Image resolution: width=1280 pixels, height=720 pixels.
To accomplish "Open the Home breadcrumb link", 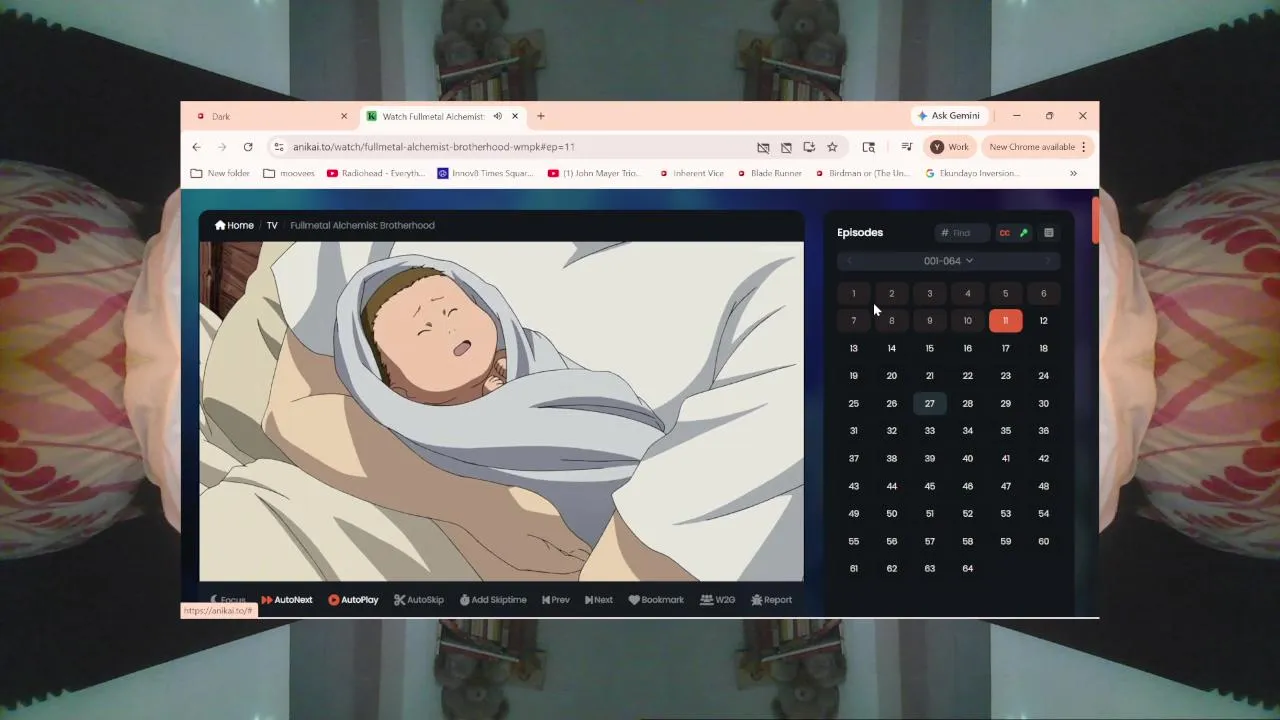I will [234, 225].
